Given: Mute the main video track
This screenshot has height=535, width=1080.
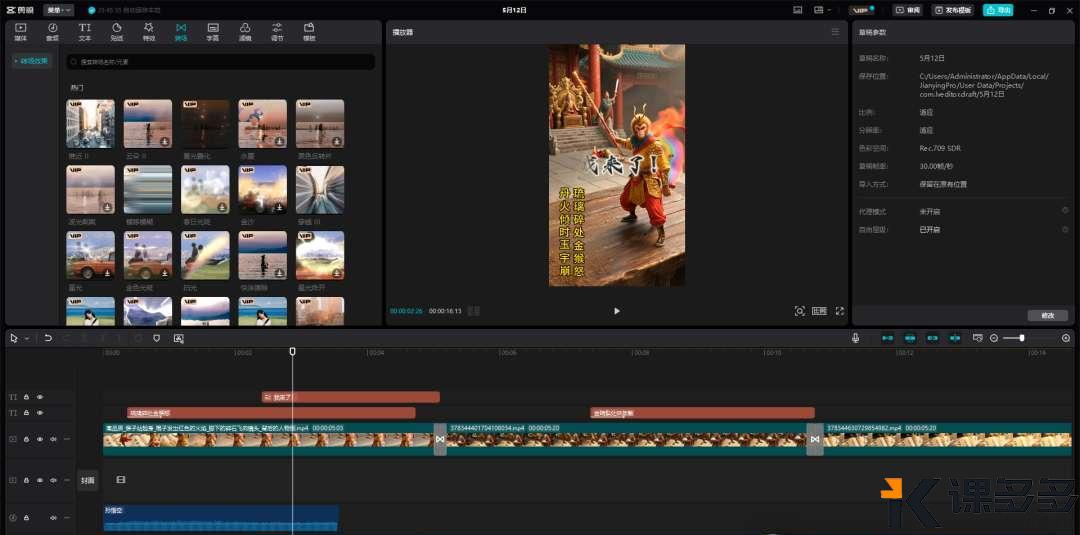Looking at the screenshot, I should pos(53,439).
